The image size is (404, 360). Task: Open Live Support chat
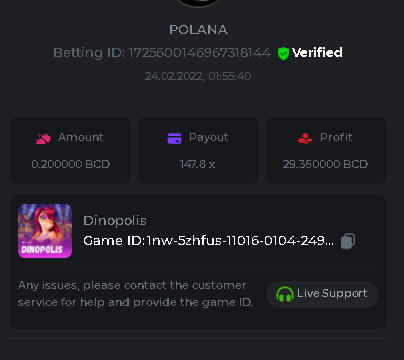pos(322,294)
